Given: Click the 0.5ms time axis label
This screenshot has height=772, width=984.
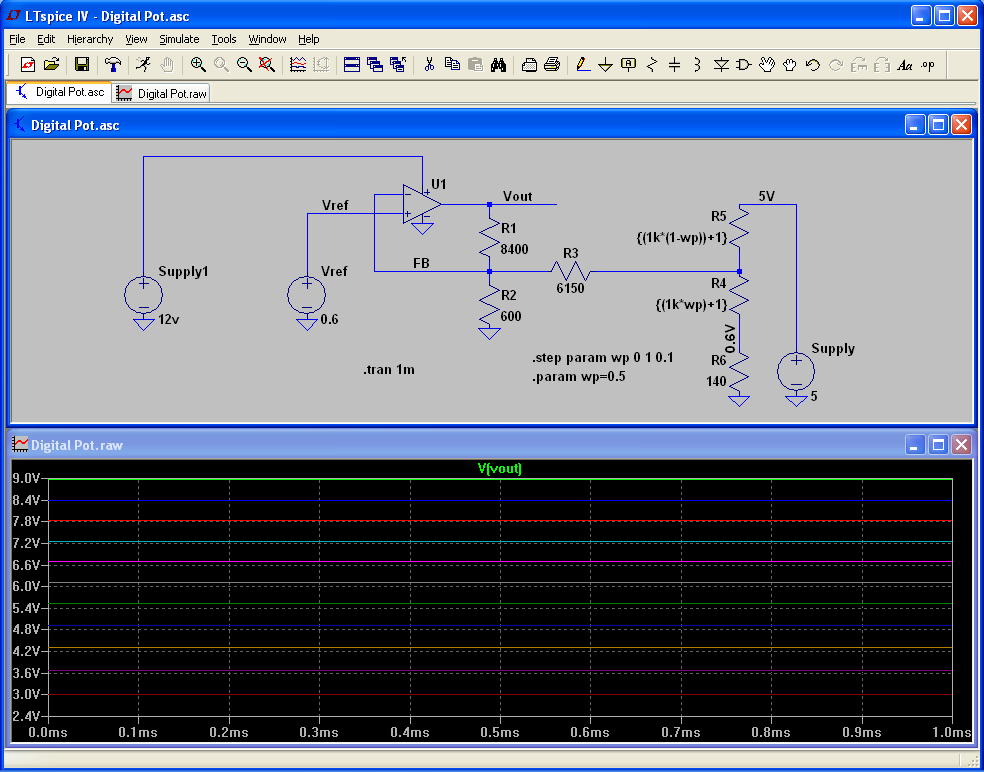Looking at the screenshot, I should [x=500, y=732].
